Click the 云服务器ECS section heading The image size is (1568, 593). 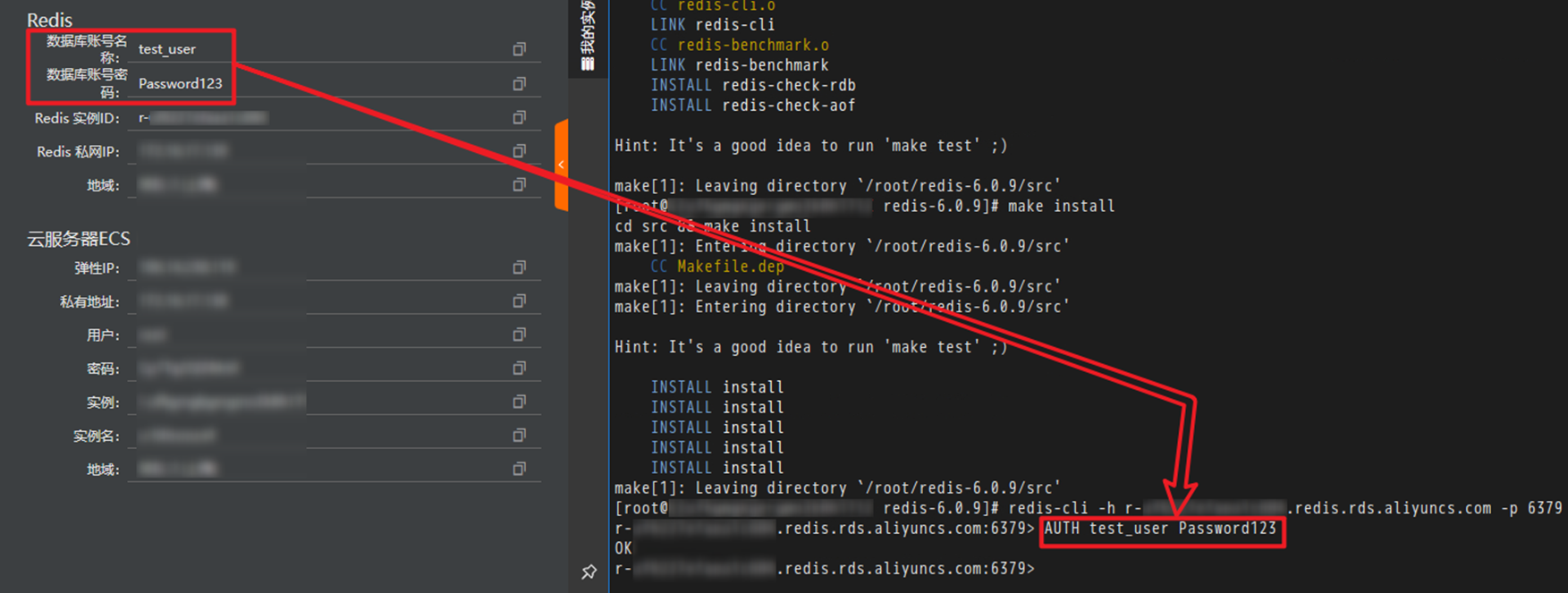(x=79, y=239)
